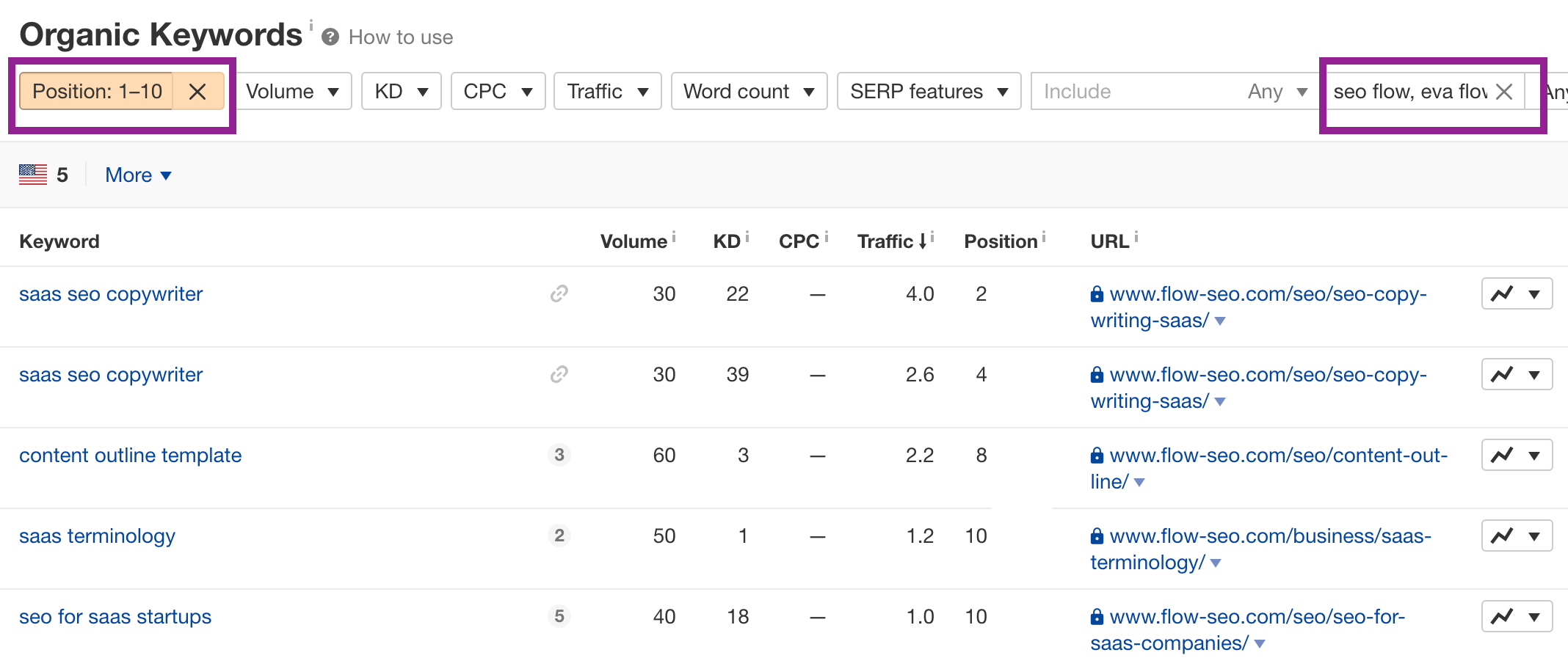The image size is (1568, 669).
Task: Open the More options menu
Action: click(138, 175)
